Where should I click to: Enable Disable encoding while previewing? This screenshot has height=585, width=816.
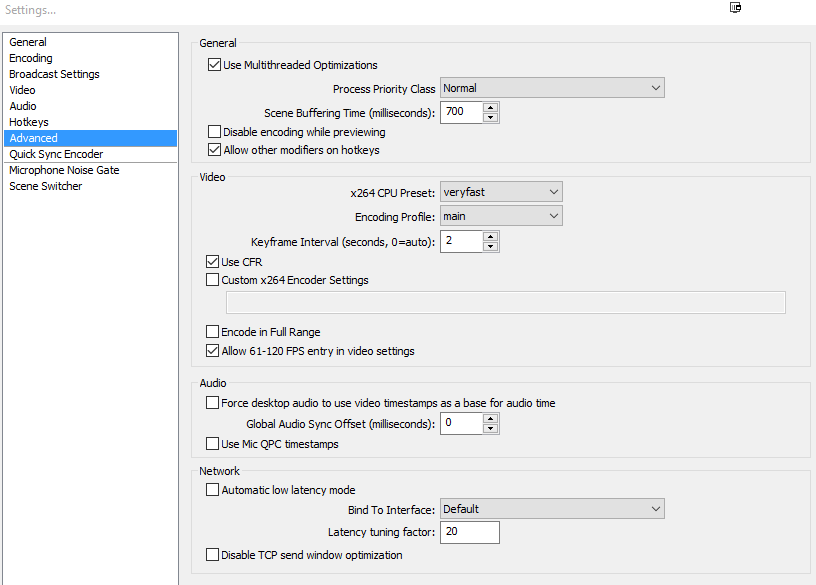[214, 131]
